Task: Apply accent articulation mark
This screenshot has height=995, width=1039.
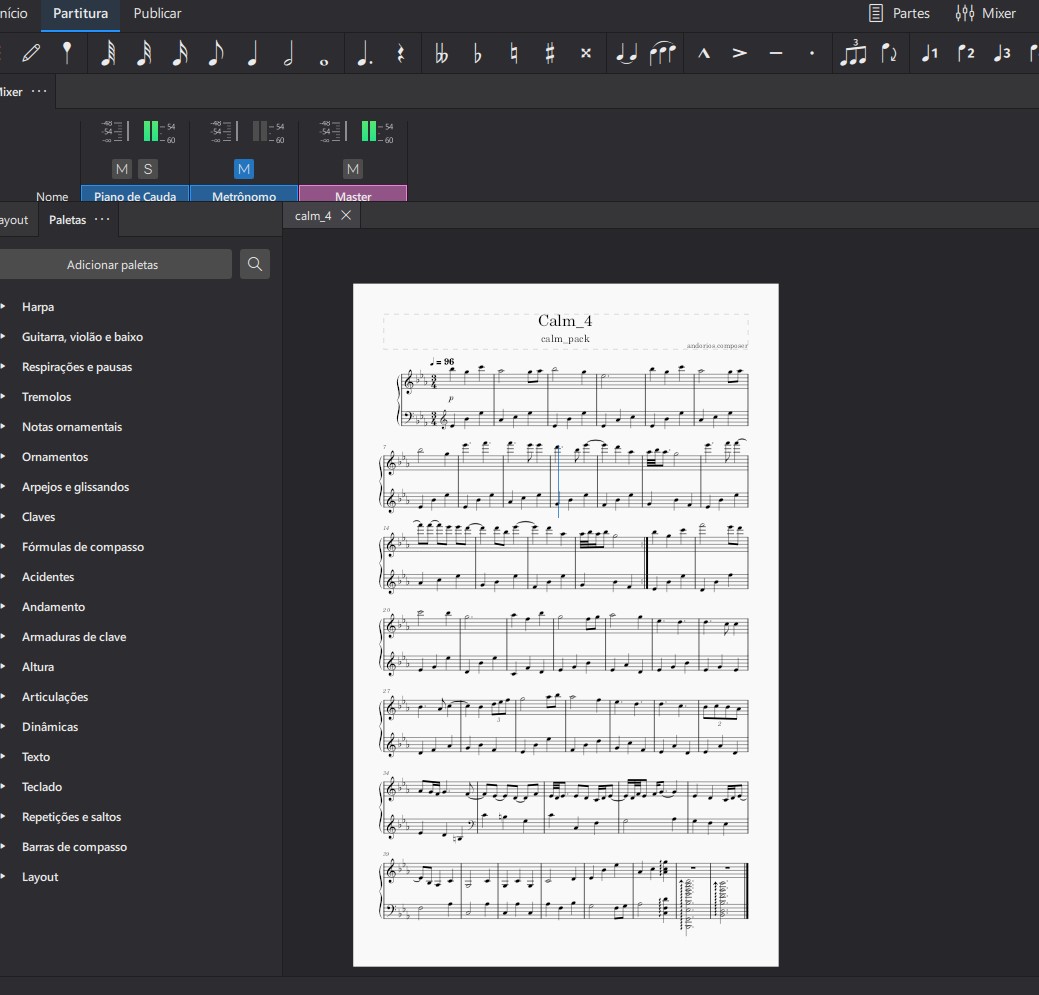Action: click(739, 54)
